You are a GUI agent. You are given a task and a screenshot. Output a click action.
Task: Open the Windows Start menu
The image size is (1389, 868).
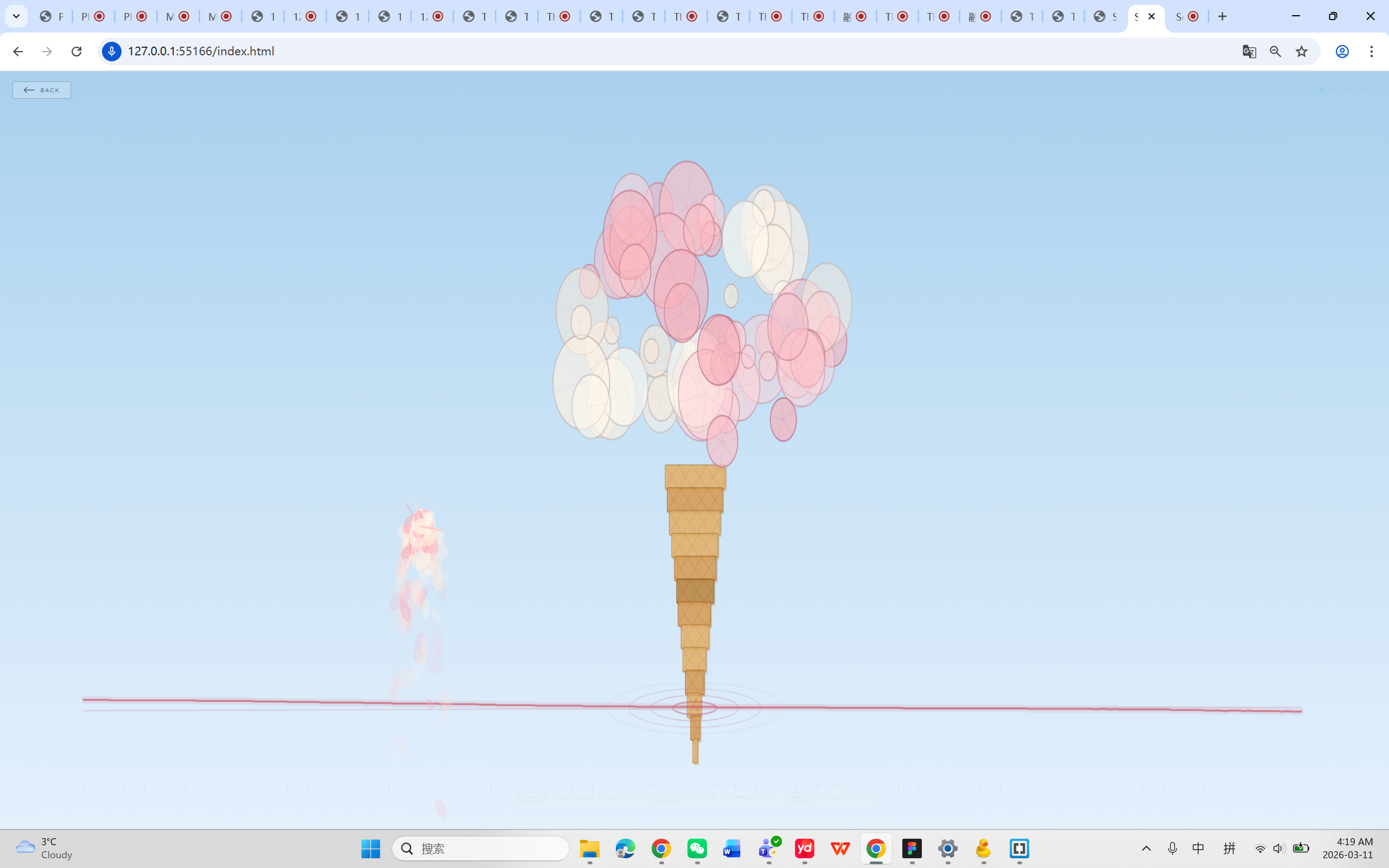click(371, 848)
